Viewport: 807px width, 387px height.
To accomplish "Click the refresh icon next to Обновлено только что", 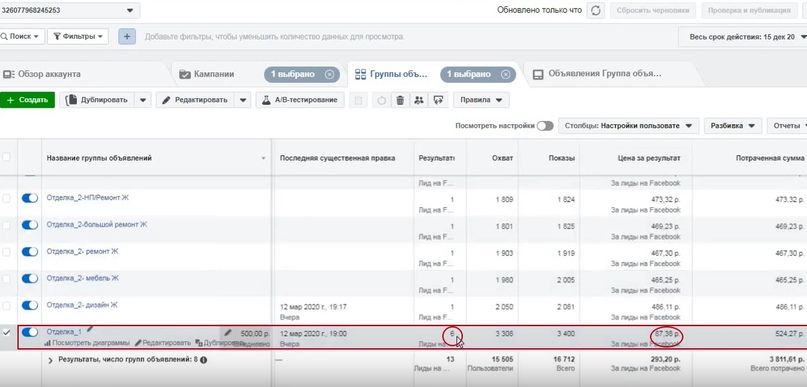I will [x=595, y=10].
